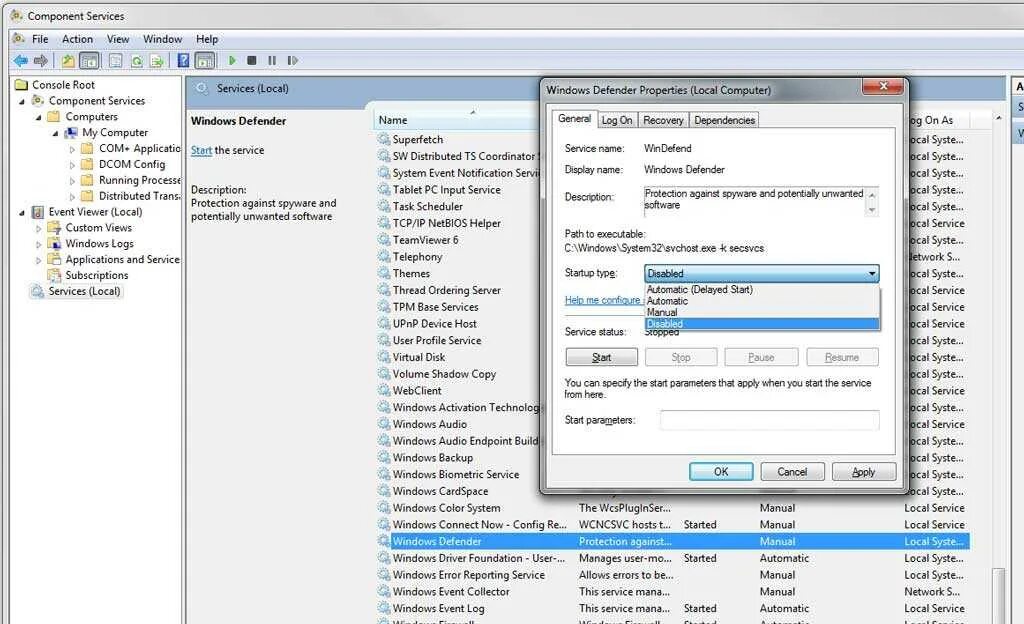The width and height of the screenshot is (1024, 624).
Task: Click the services list scroll-up arrow
Action: 999,118
